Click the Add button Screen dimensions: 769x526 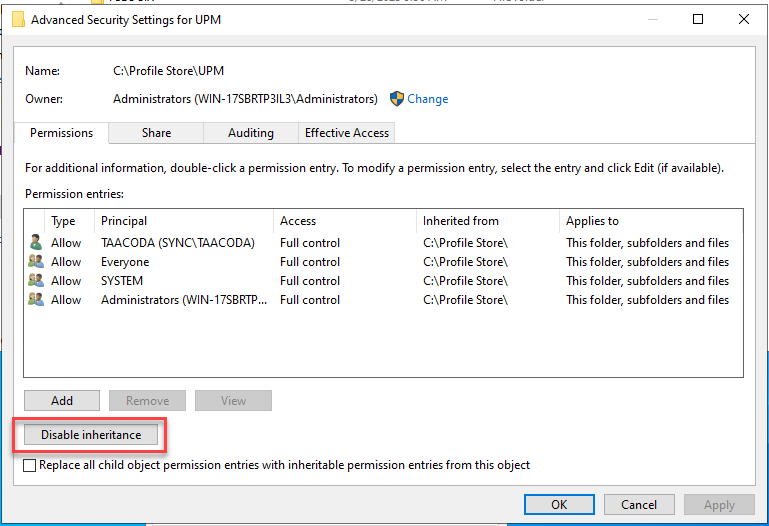pos(62,401)
